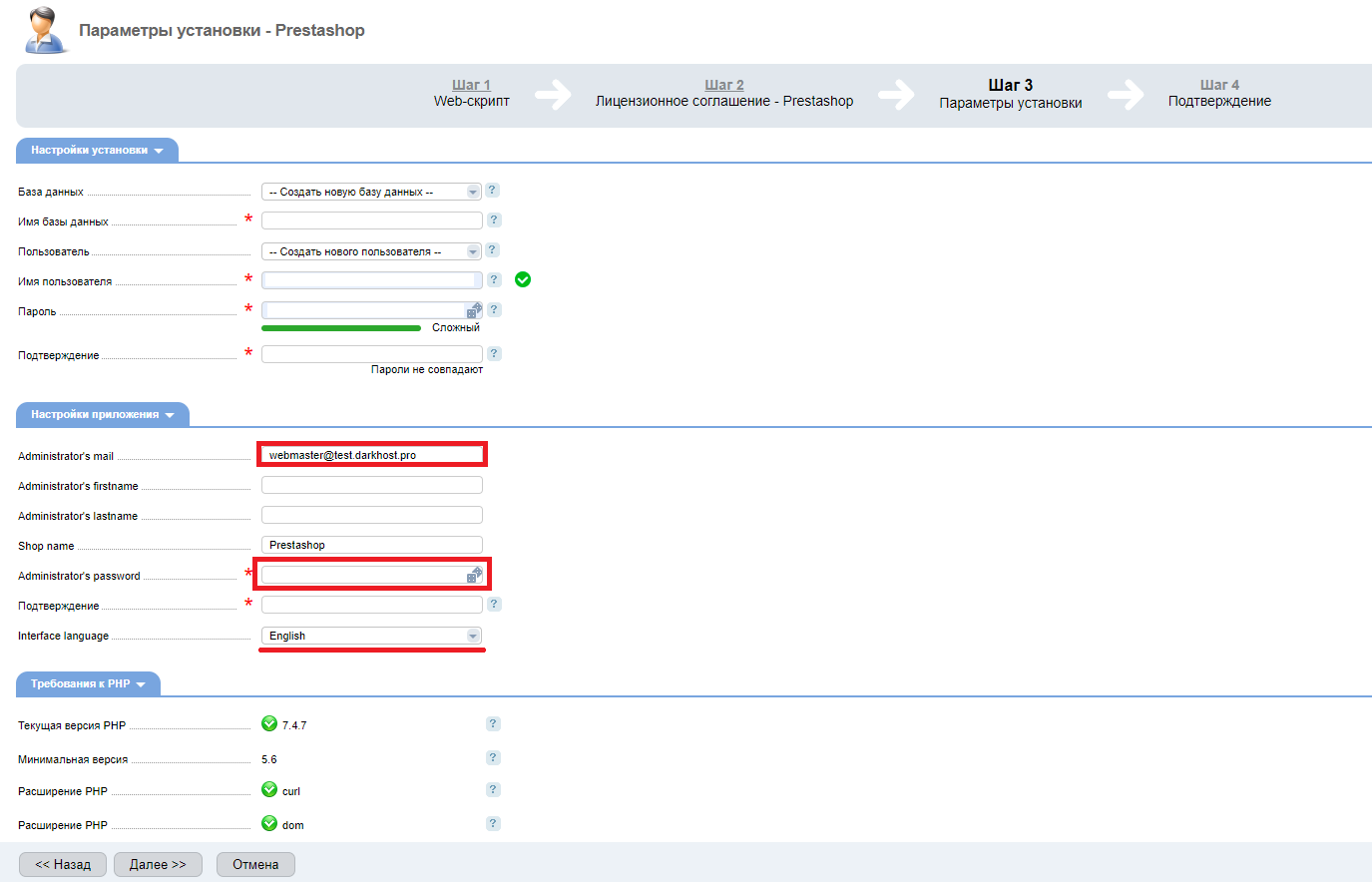
Task: Click the Сложный strength label
Action: point(456,327)
